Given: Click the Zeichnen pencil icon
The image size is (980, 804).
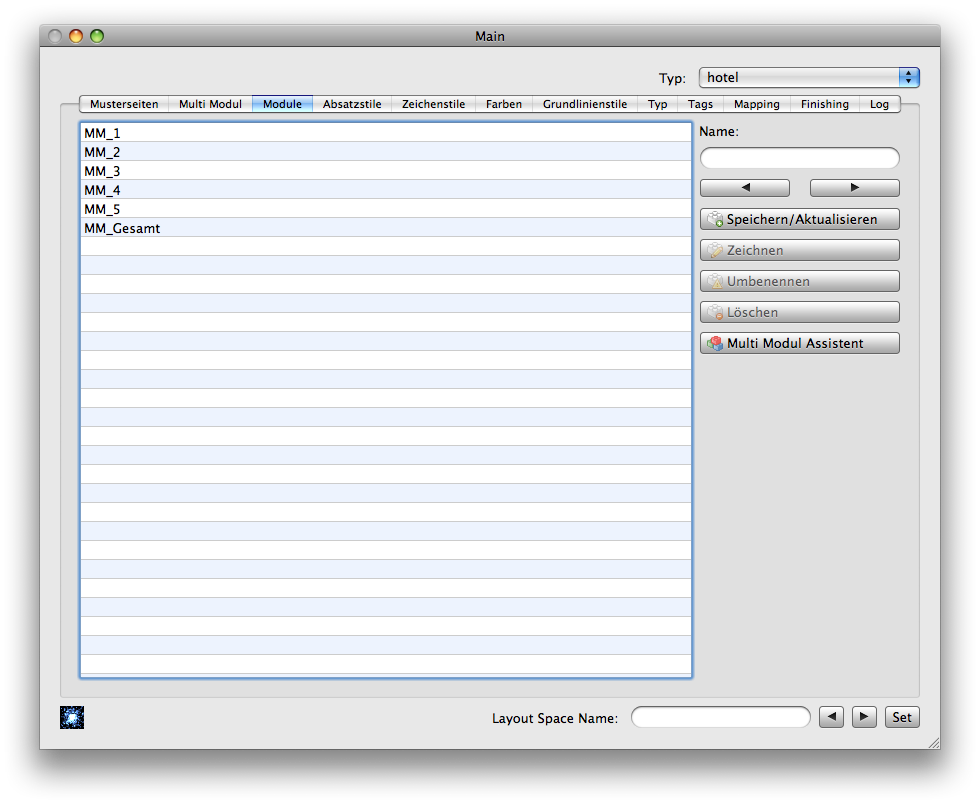Looking at the screenshot, I should point(716,250).
